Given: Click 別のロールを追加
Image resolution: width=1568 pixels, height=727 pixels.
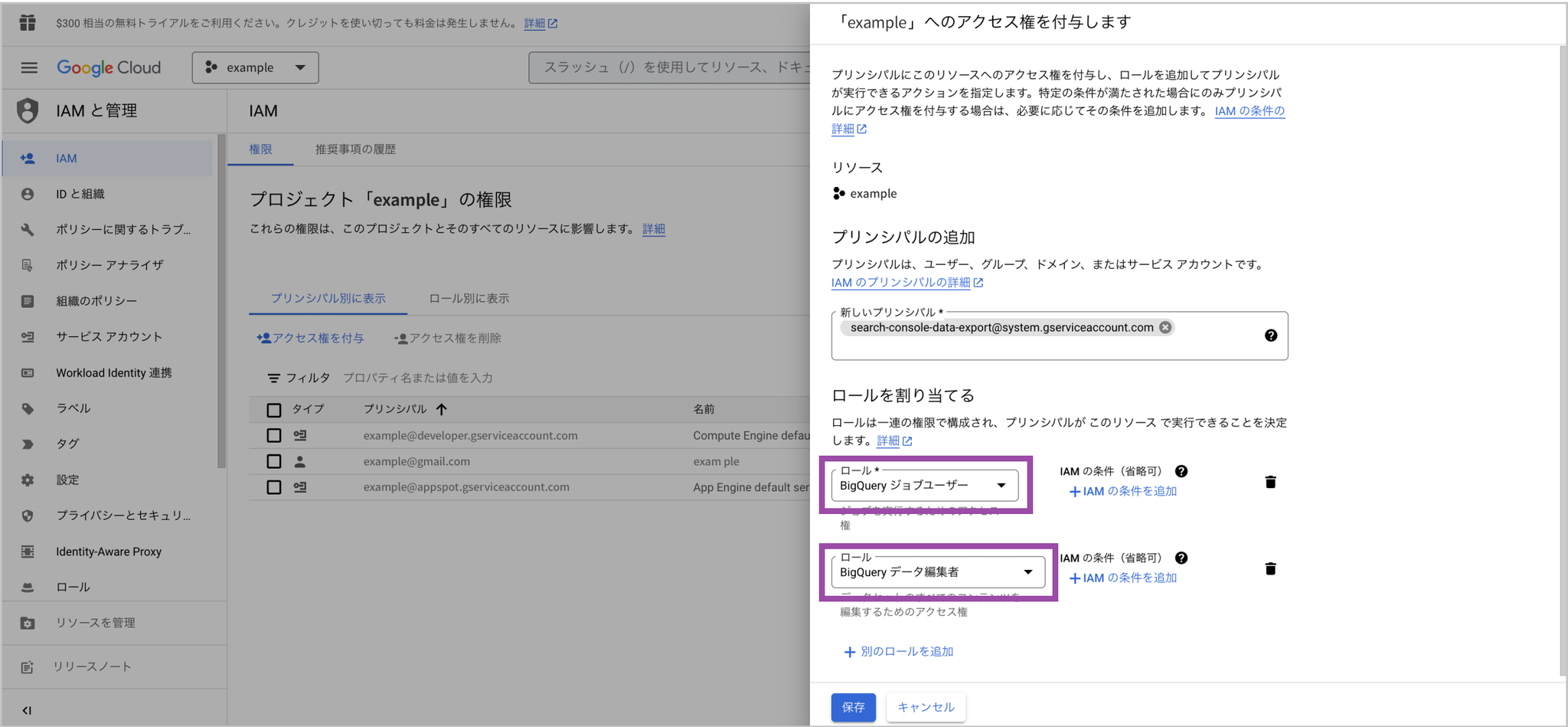Looking at the screenshot, I should click(x=899, y=651).
